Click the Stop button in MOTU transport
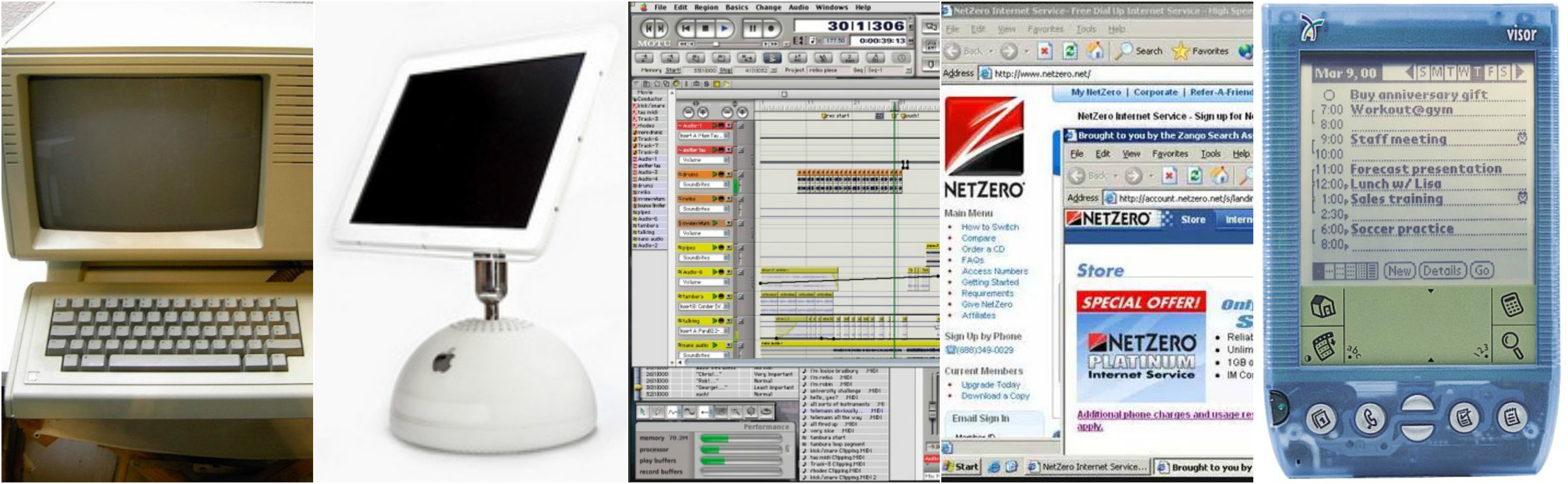Screen dimensions: 1568x484 (706, 29)
